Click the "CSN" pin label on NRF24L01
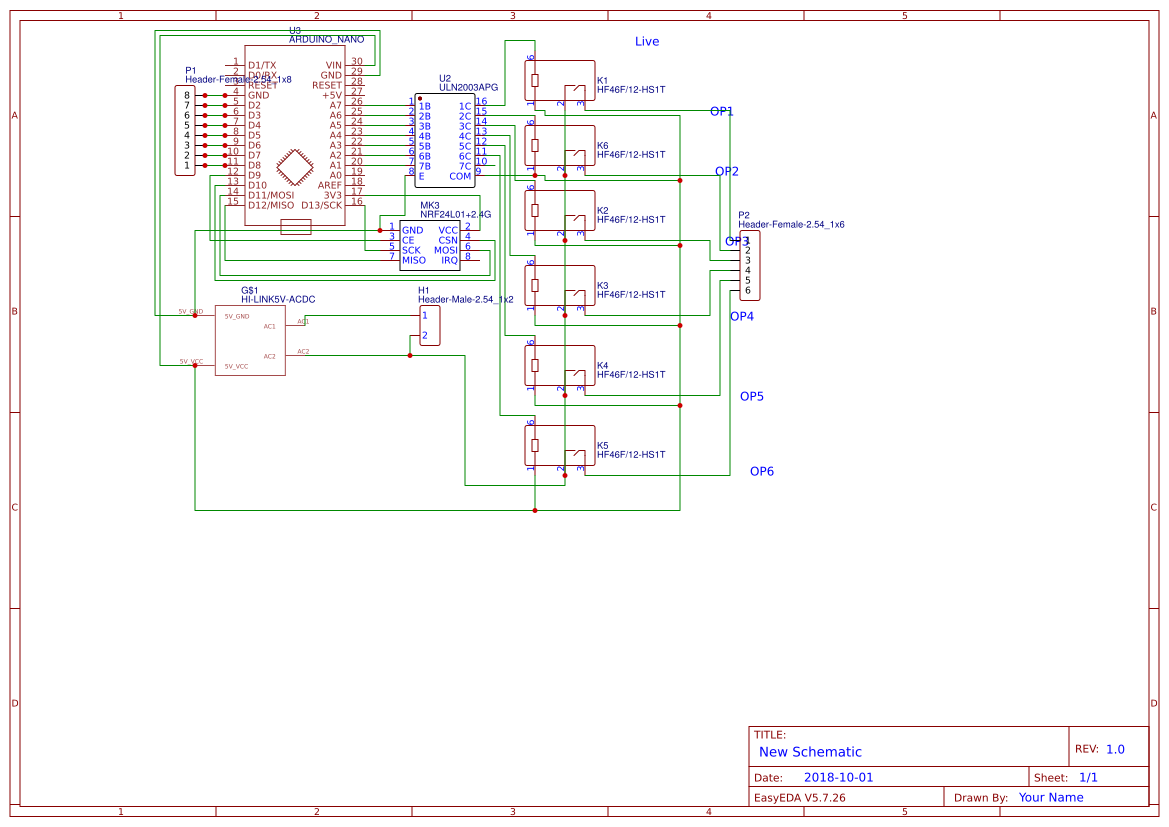 pos(448,241)
